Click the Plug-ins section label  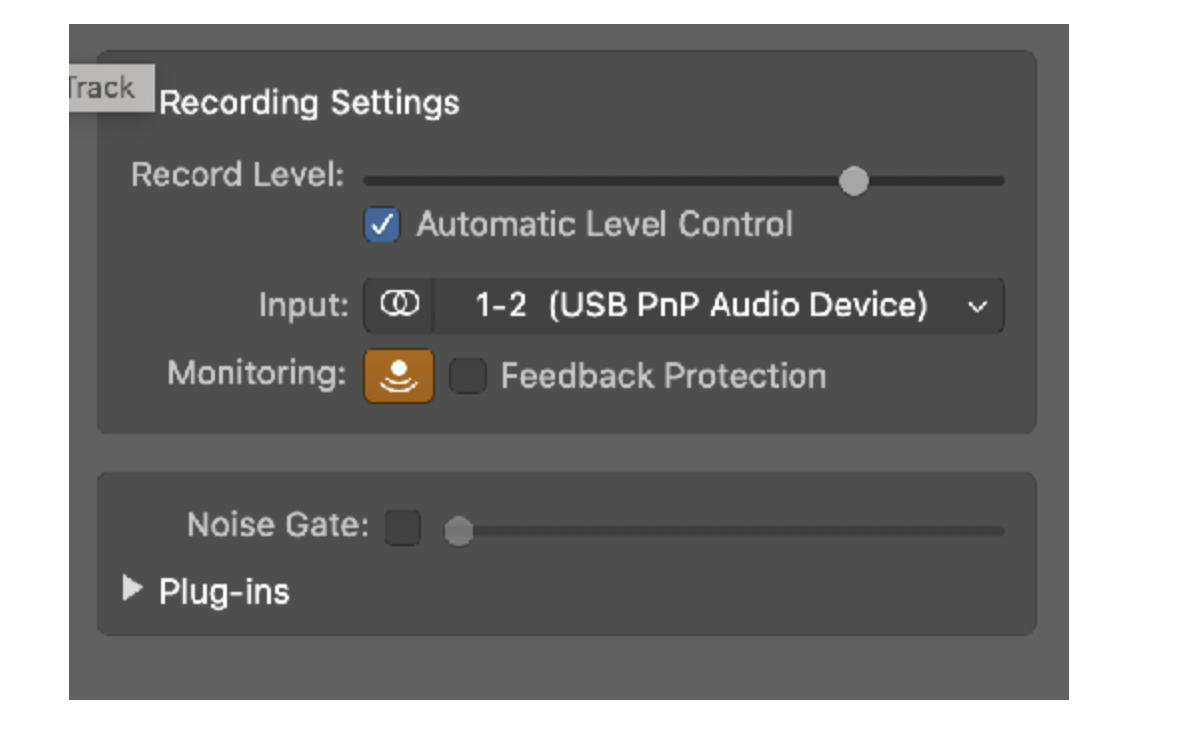[224, 591]
